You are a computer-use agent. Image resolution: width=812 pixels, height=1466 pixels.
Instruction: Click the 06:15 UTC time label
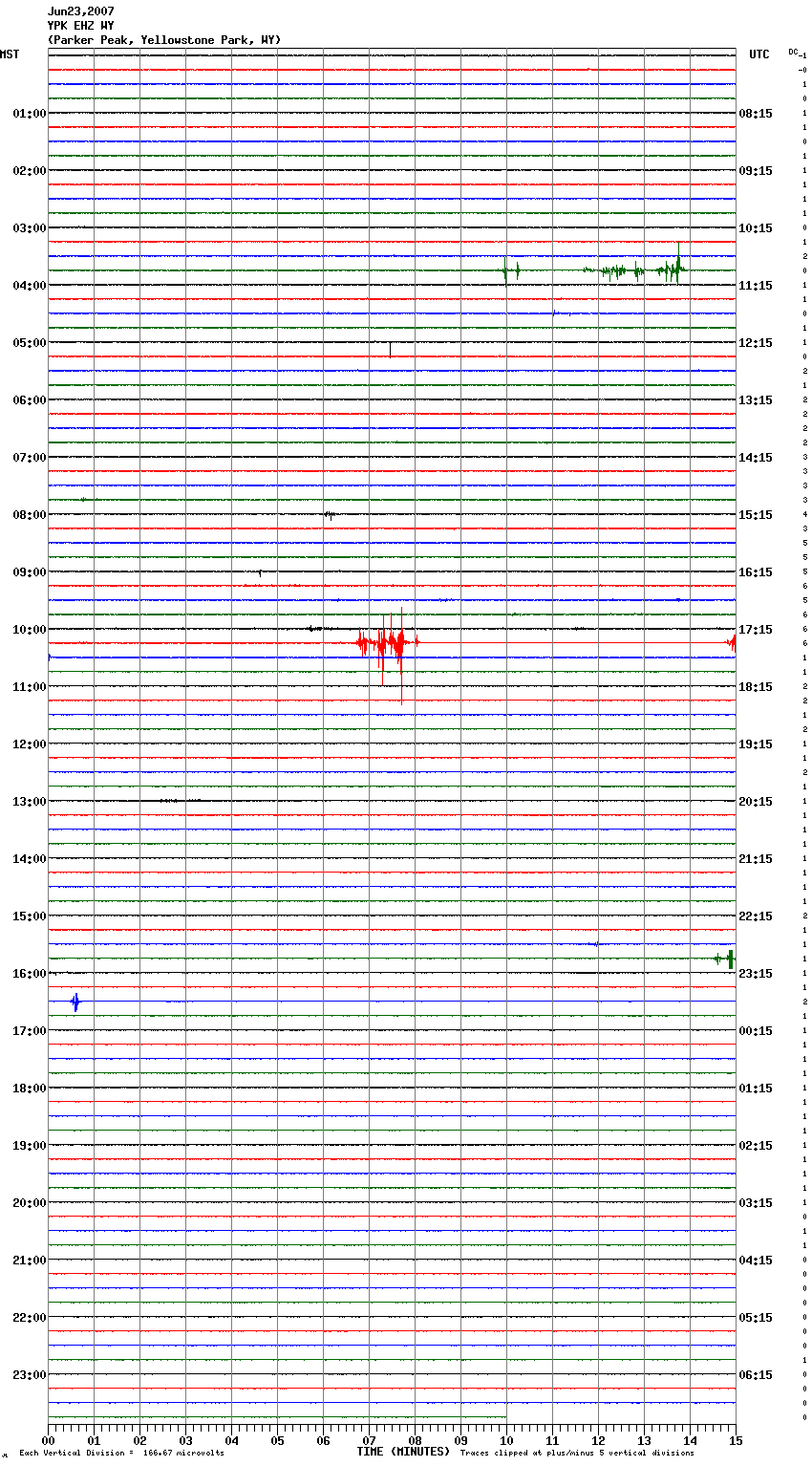(756, 1375)
